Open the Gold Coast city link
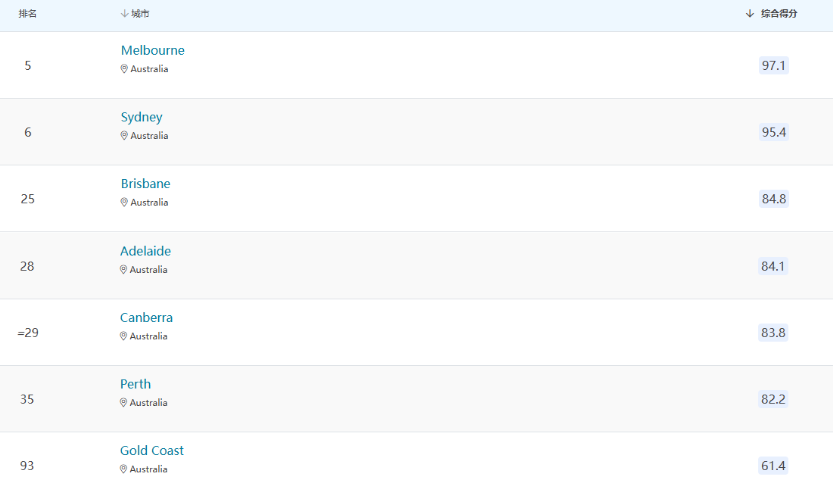 pyautogui.click(x=151, y=450)
